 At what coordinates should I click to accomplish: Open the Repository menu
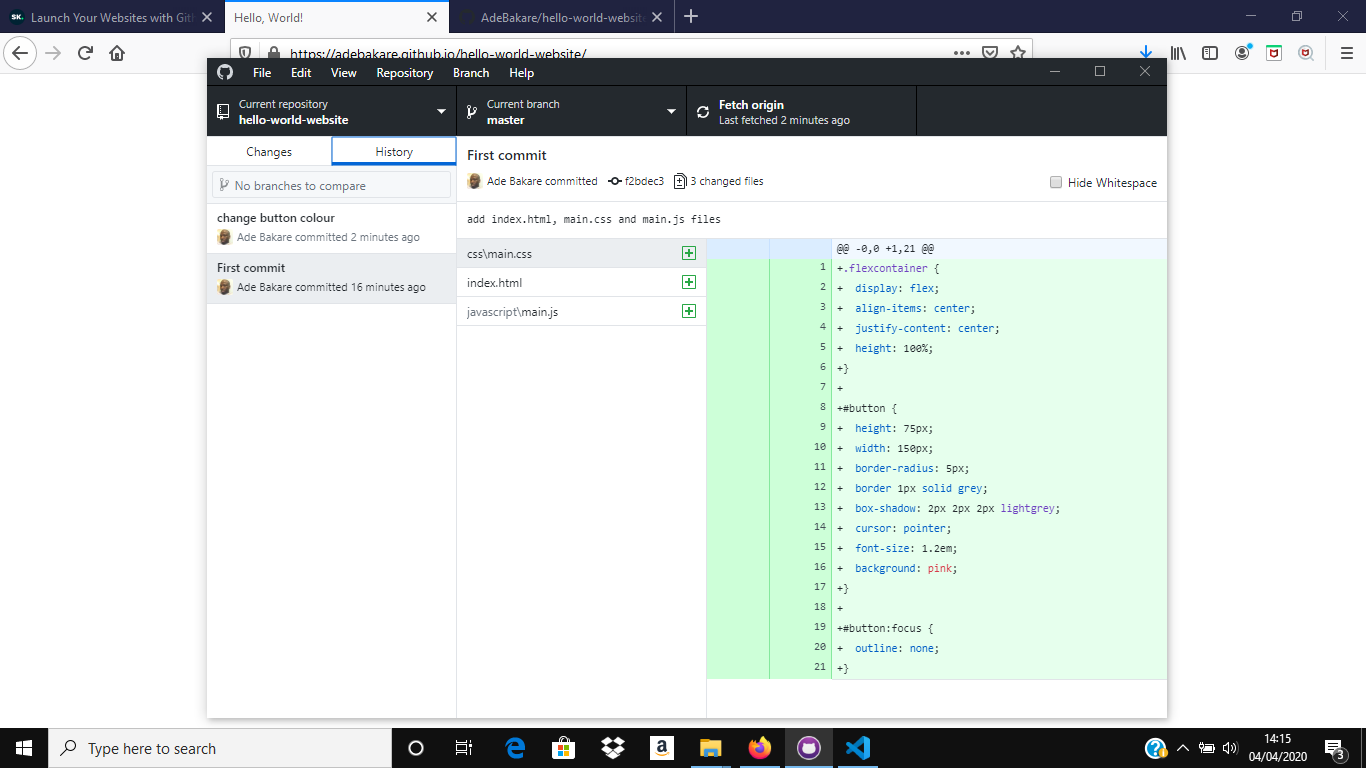(x=405, y=73)
